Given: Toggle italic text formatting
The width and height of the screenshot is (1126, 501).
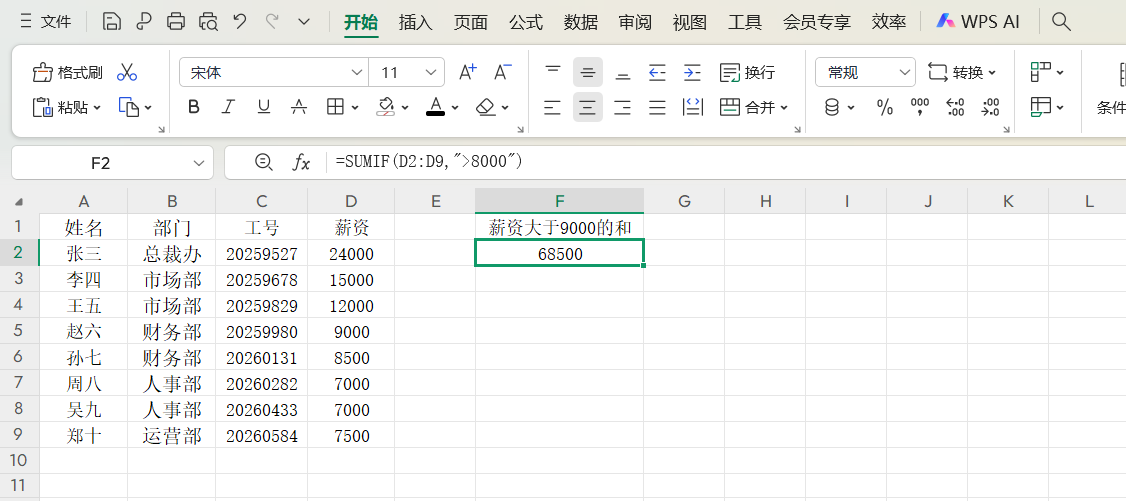Looking at the screenshot, I should (228, 107).
